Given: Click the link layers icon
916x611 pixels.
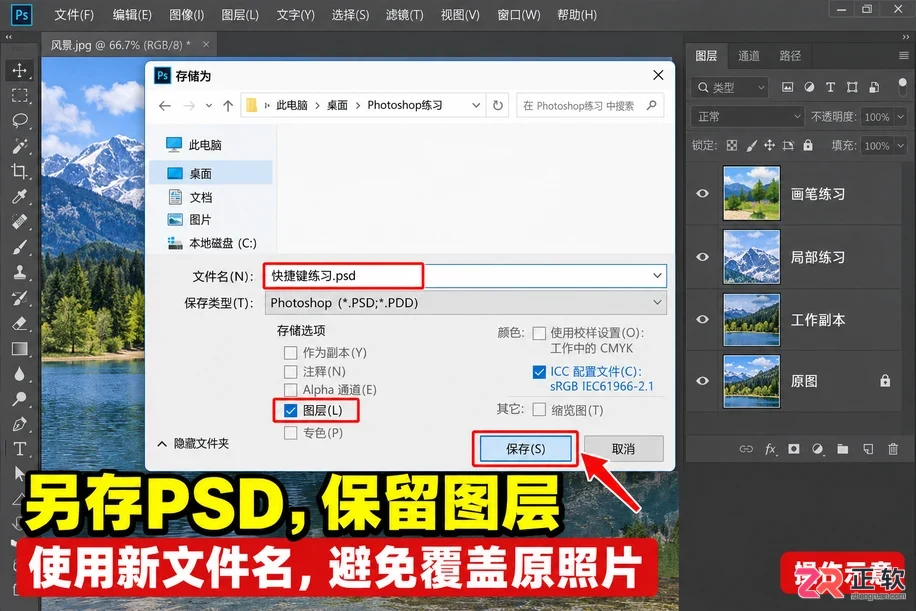Looking at the screenshot, I should click(x=746, y=449).
